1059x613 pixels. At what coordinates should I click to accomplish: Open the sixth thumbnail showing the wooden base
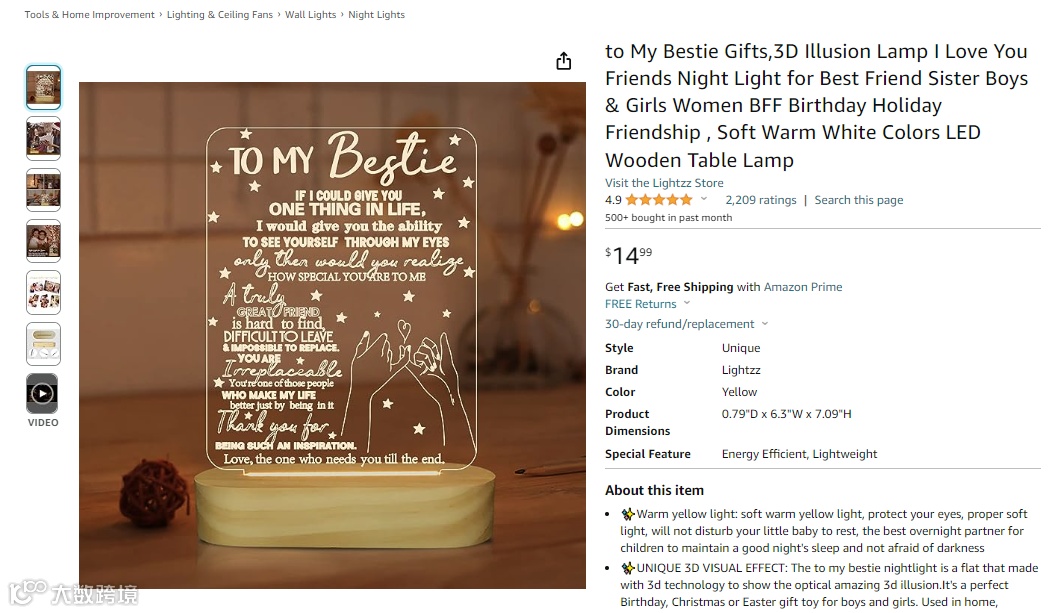pyautogui.click(x=43, y=343)
